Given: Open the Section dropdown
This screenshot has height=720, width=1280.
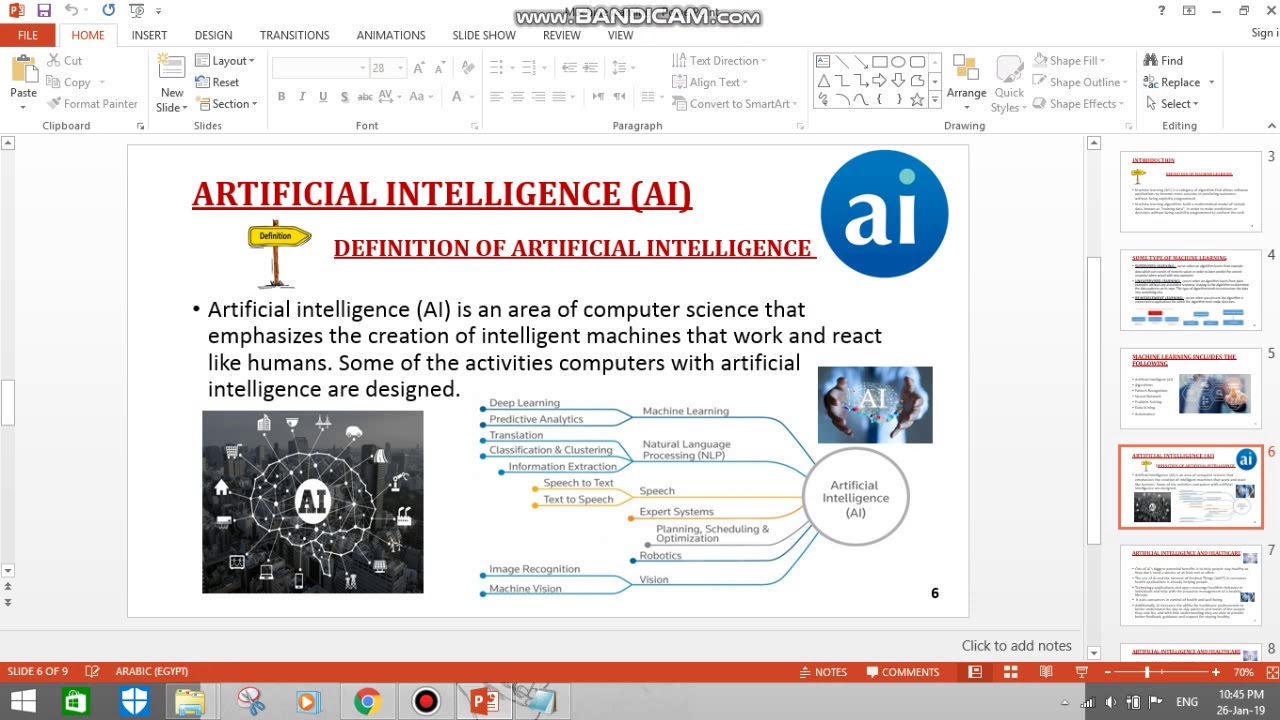Looking at the screenshot, I should click(227, 104).
